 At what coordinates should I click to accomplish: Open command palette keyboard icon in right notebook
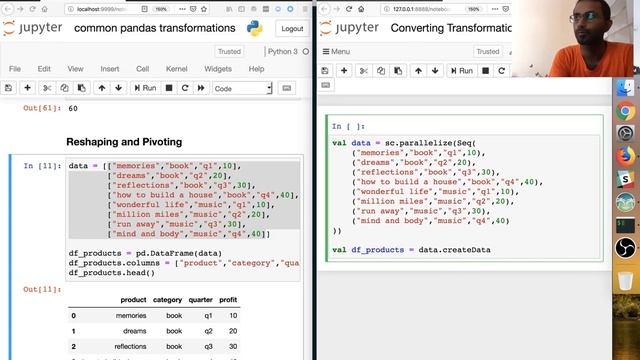(325, 85)
